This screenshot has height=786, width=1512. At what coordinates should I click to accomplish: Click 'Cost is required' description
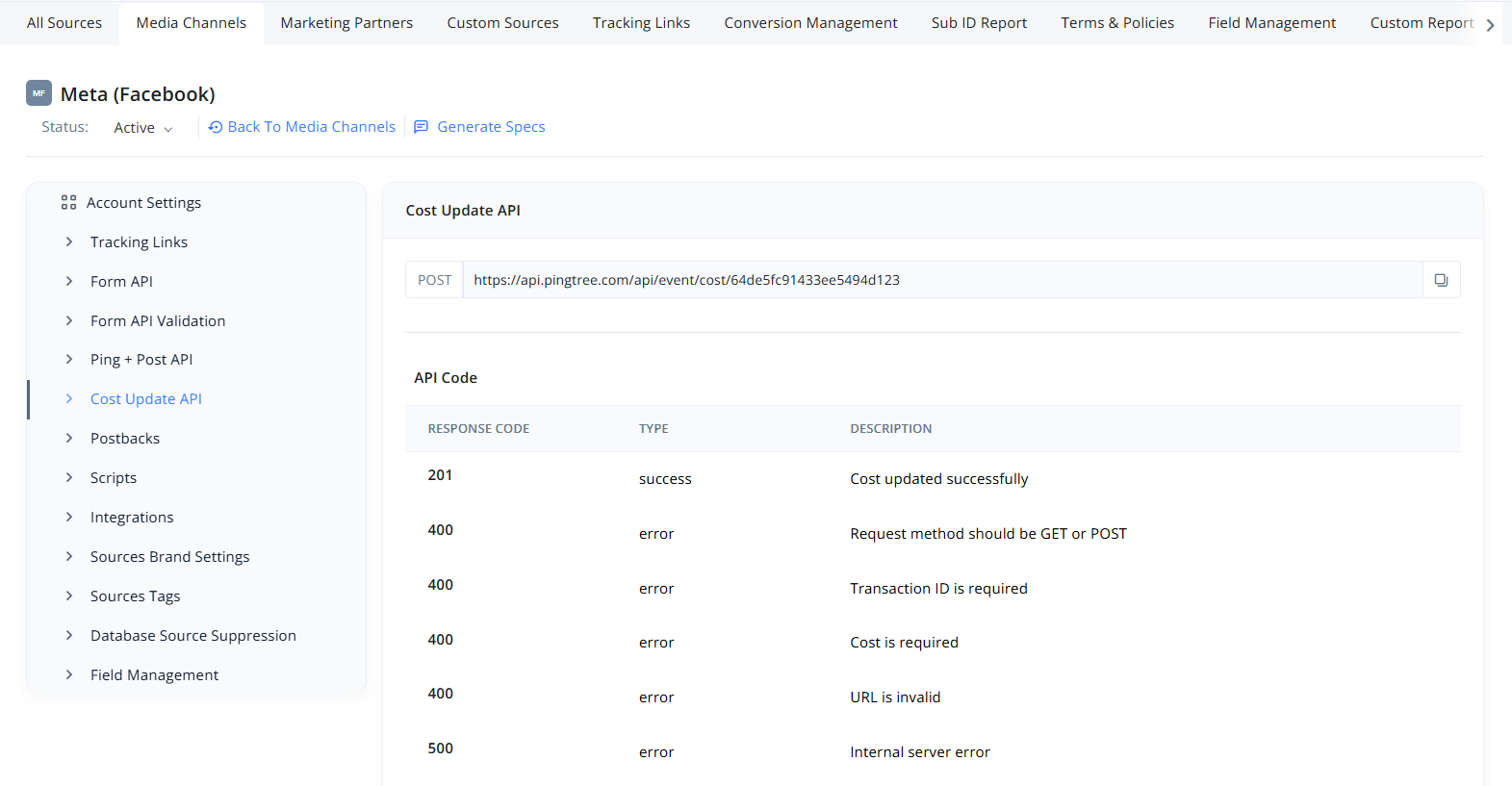pos(904,643)
